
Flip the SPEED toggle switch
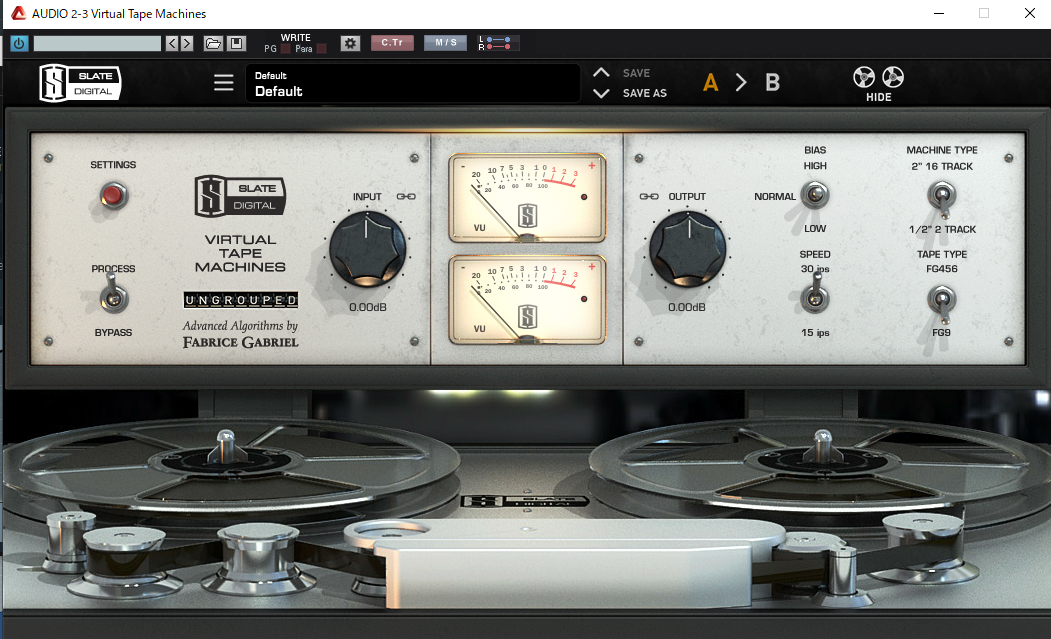815,295
